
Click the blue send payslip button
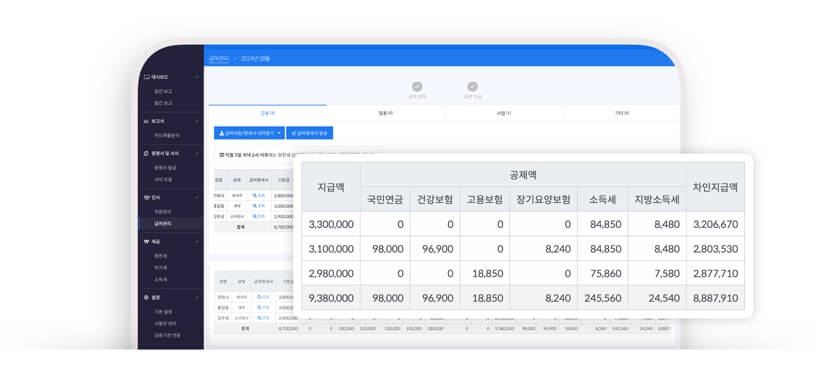coord(310,133)
